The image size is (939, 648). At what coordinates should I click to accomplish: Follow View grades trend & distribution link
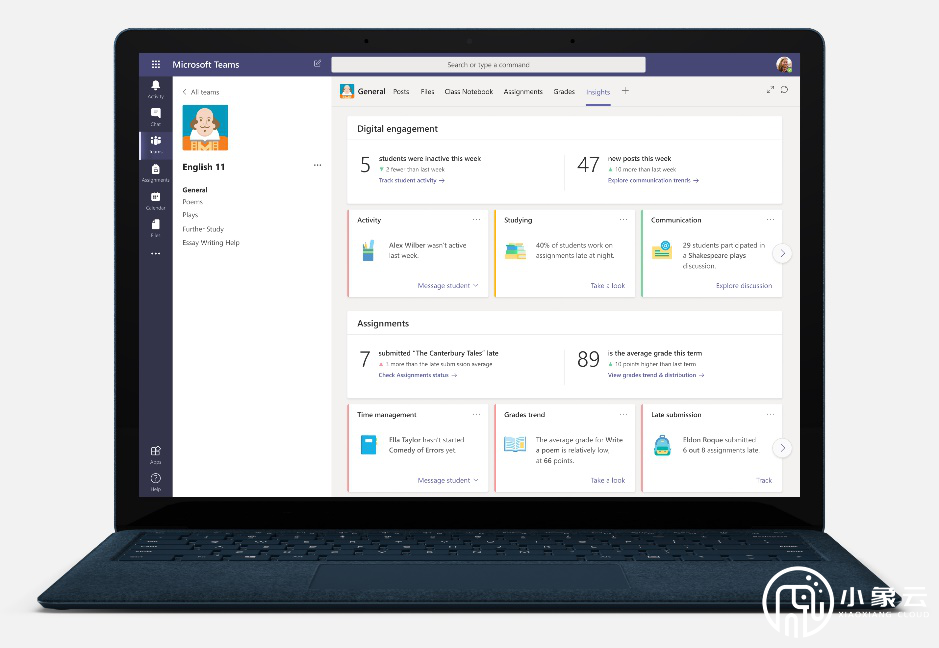coord(656,375)
